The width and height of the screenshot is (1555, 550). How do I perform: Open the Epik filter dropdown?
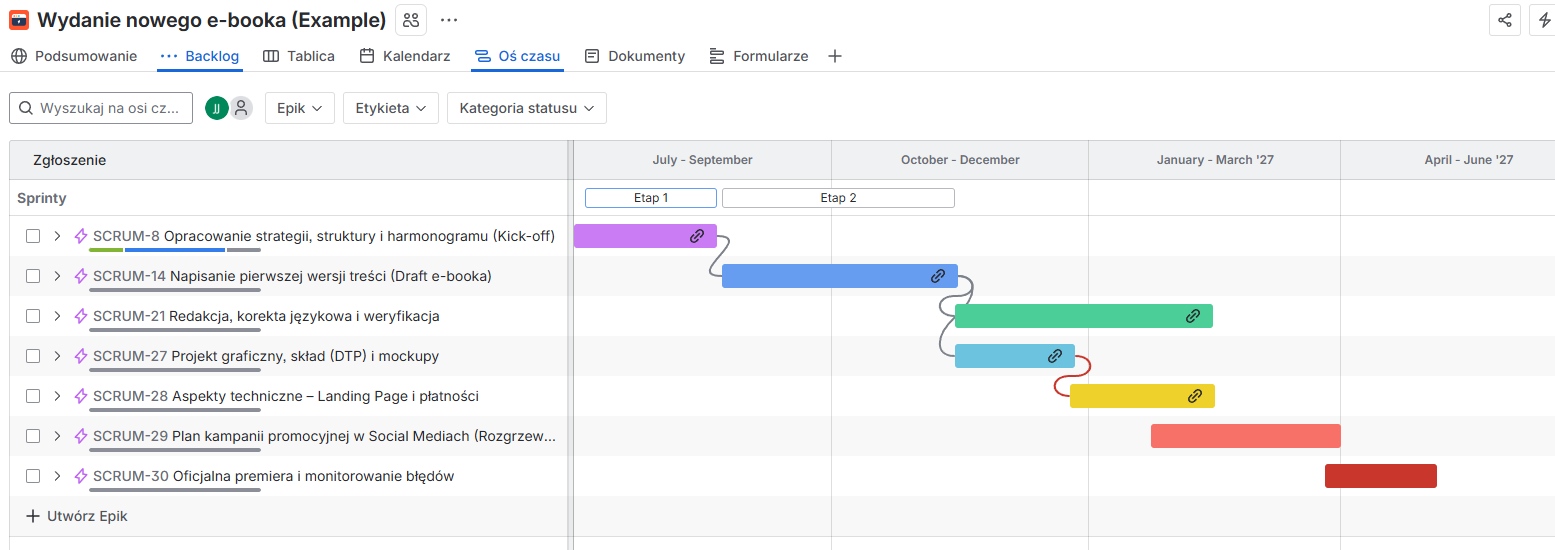[300, 108]
